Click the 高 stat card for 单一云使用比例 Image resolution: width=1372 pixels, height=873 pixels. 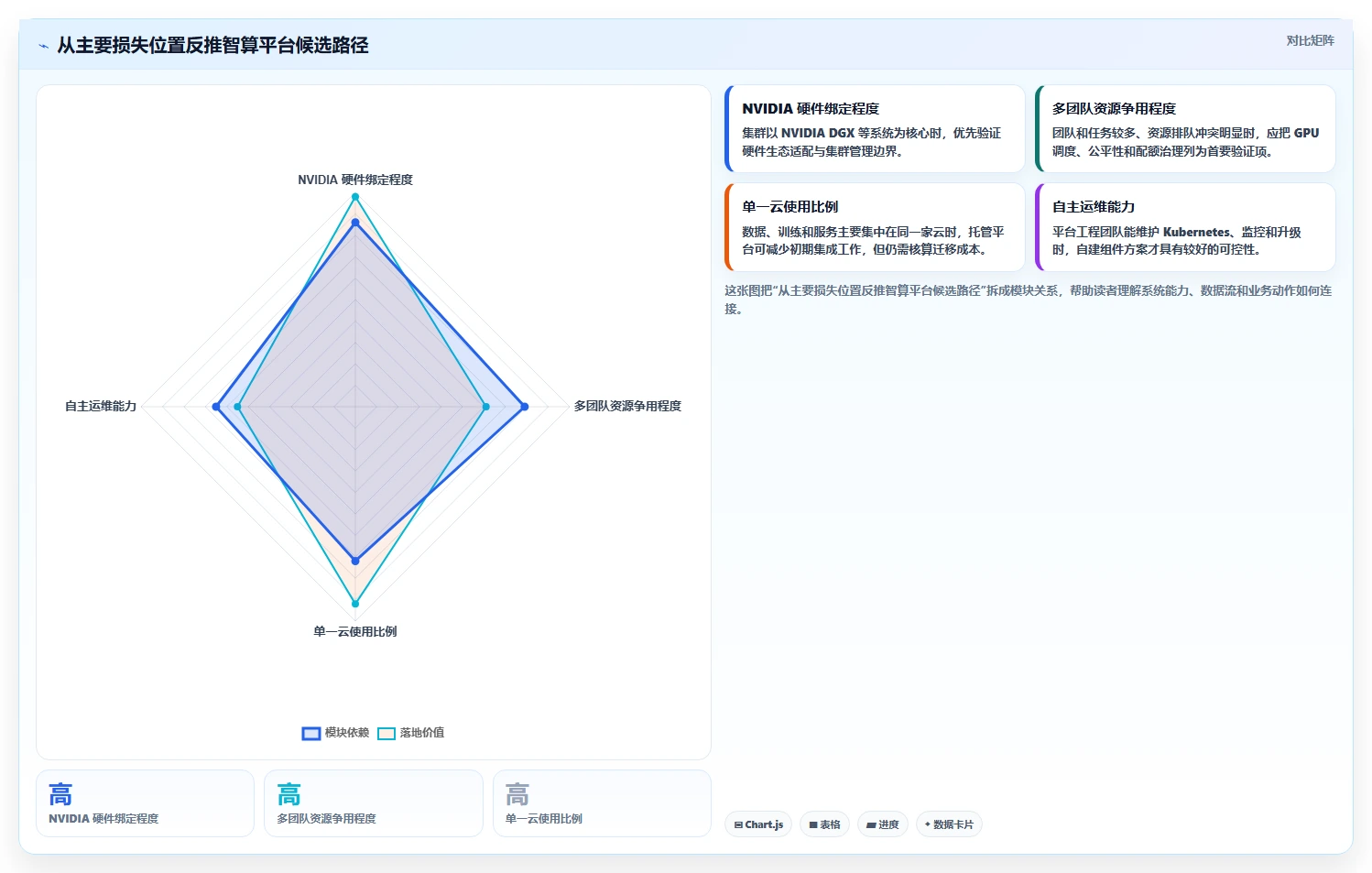click(x=602, y=803)
